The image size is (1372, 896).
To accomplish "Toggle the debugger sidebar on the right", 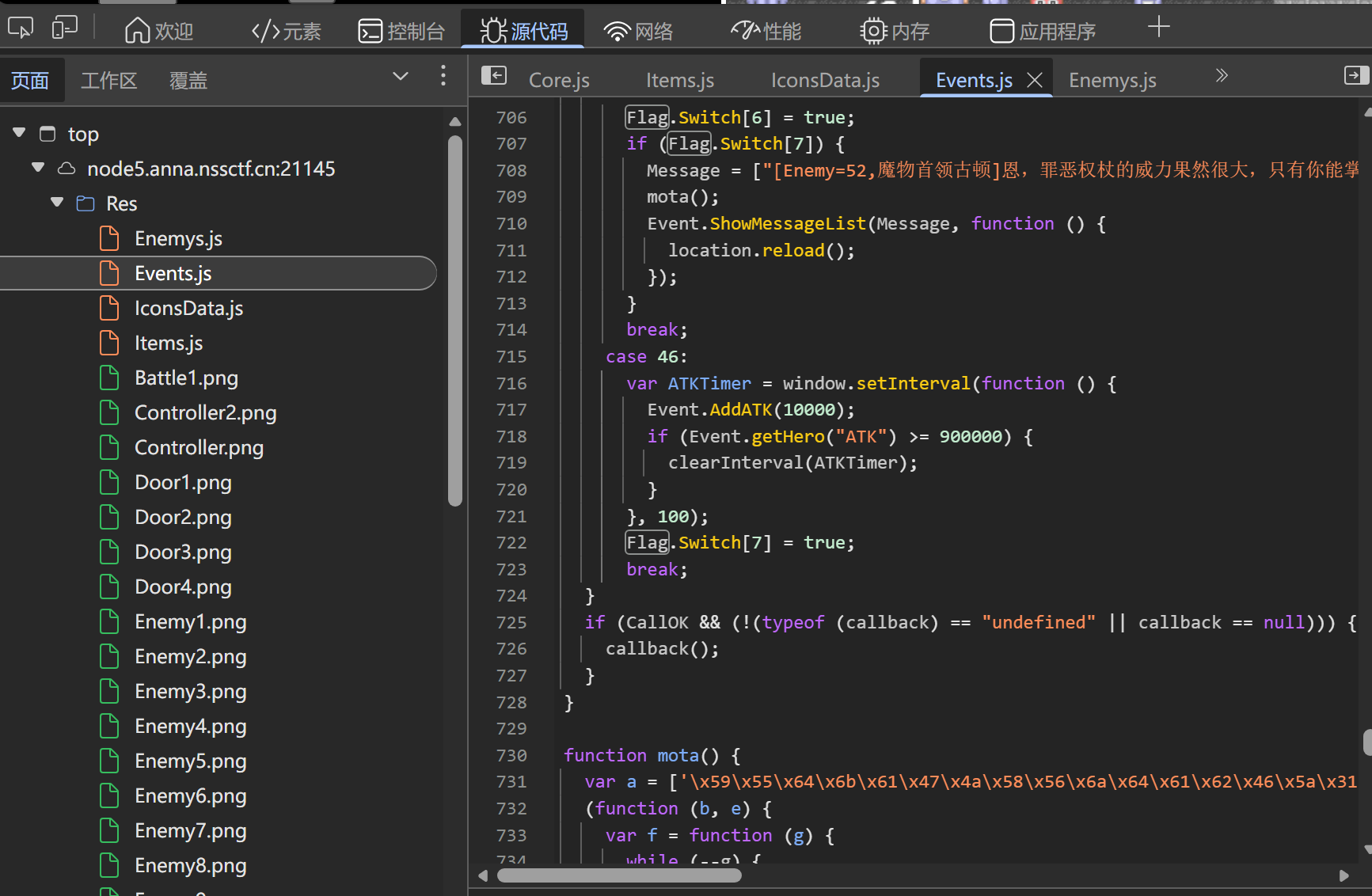I will click(x=1355, y=75).
